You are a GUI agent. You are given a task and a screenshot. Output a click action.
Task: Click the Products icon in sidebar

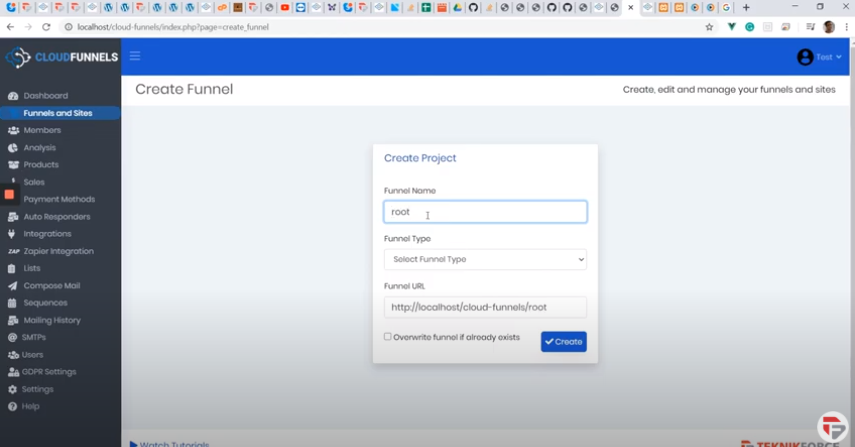13,165
